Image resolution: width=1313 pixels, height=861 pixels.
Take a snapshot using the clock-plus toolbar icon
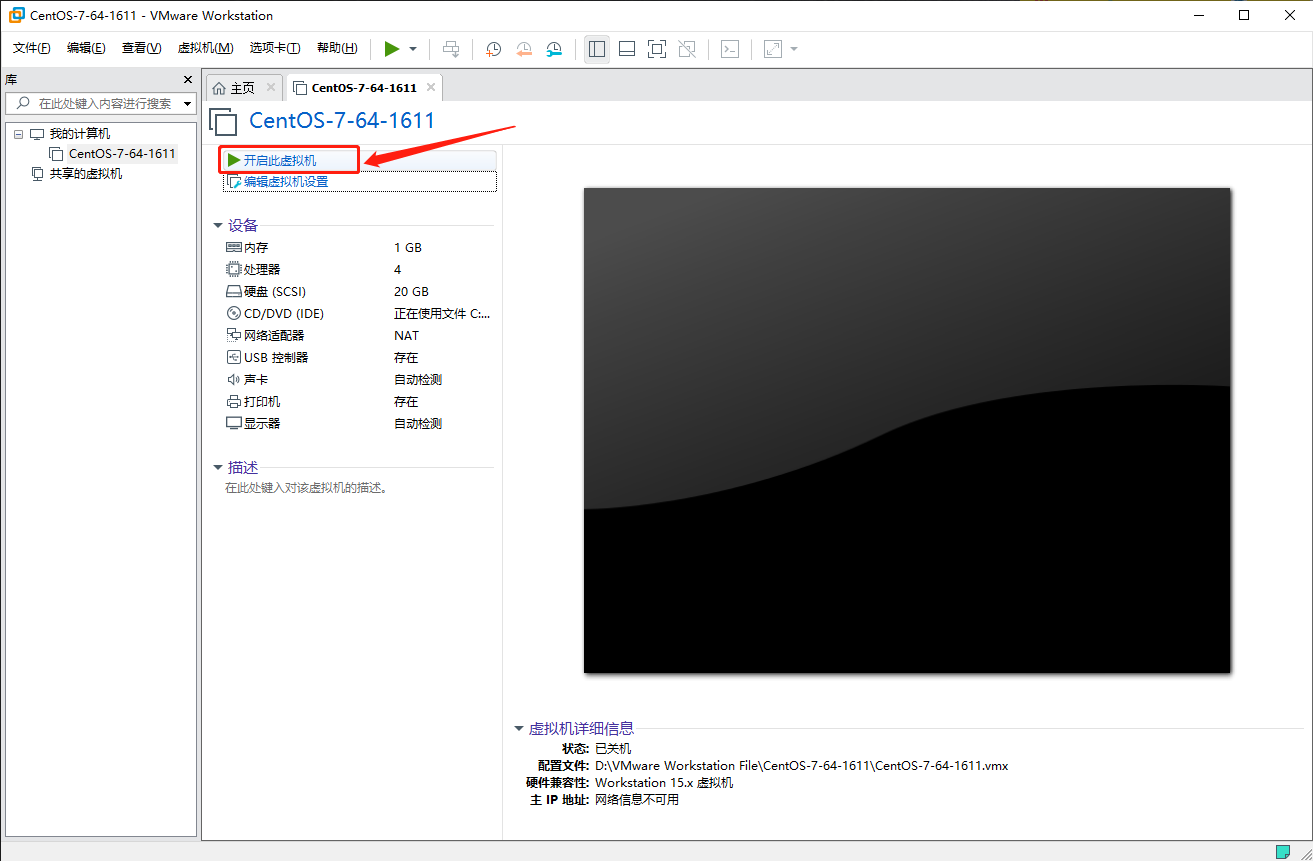493,48
